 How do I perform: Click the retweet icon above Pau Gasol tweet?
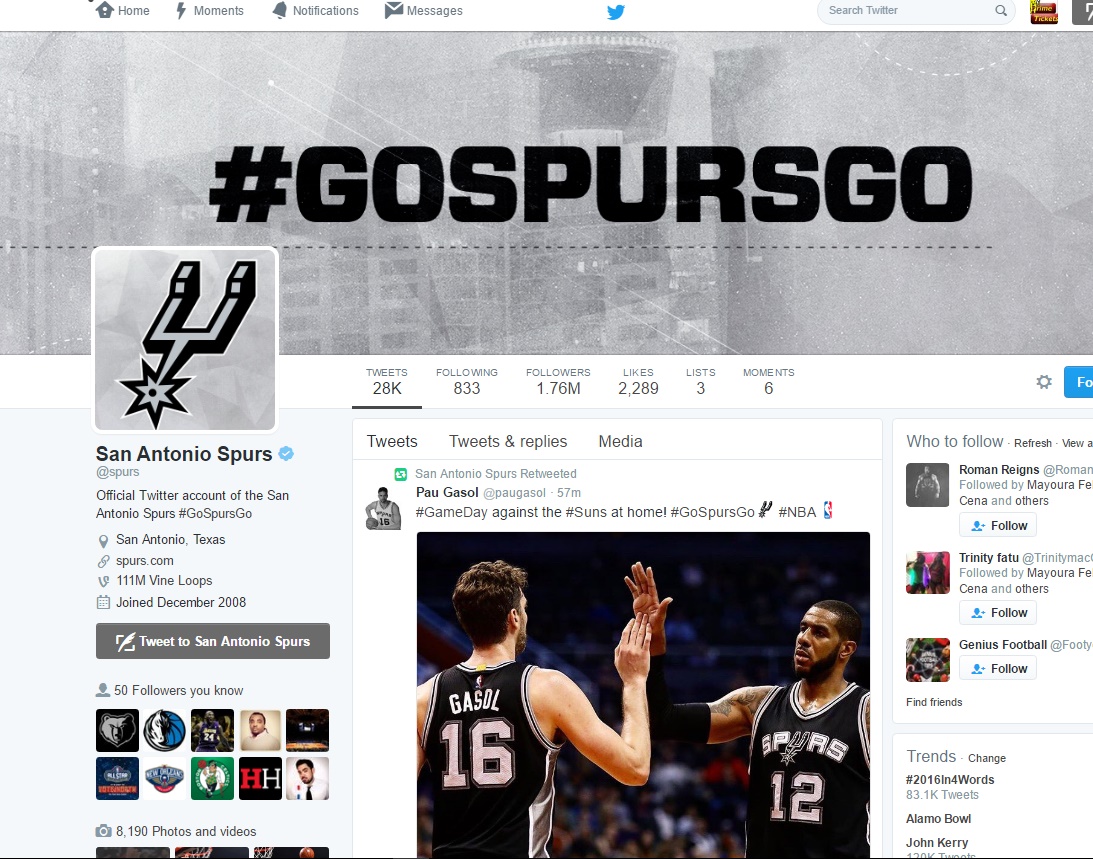point(401,474)
